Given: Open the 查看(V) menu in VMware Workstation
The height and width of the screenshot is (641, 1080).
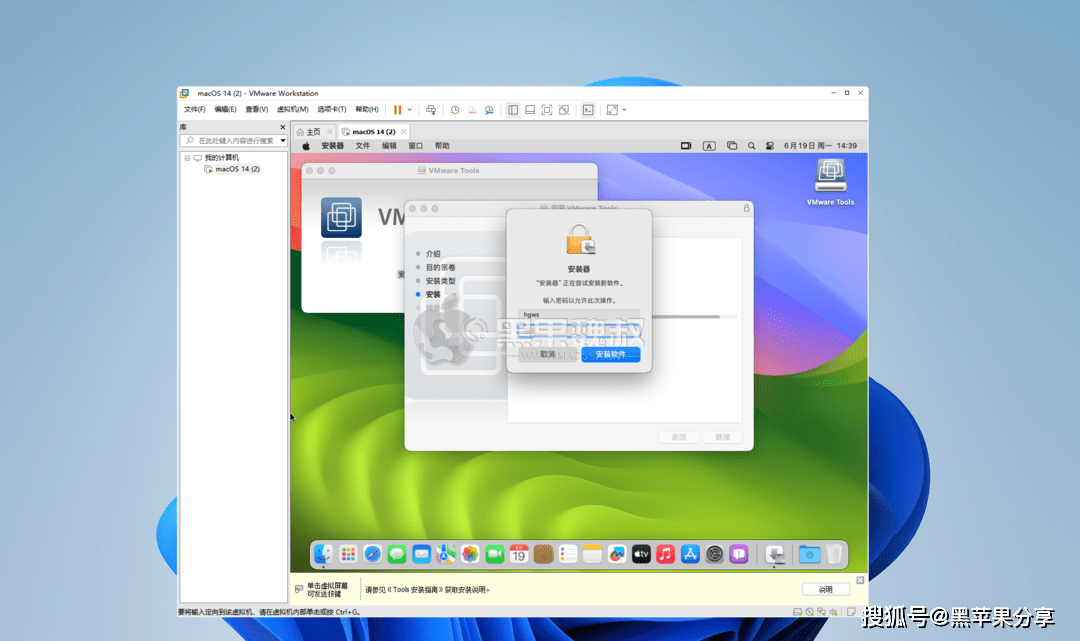Looking at the screenshot, I should point(256,109).
